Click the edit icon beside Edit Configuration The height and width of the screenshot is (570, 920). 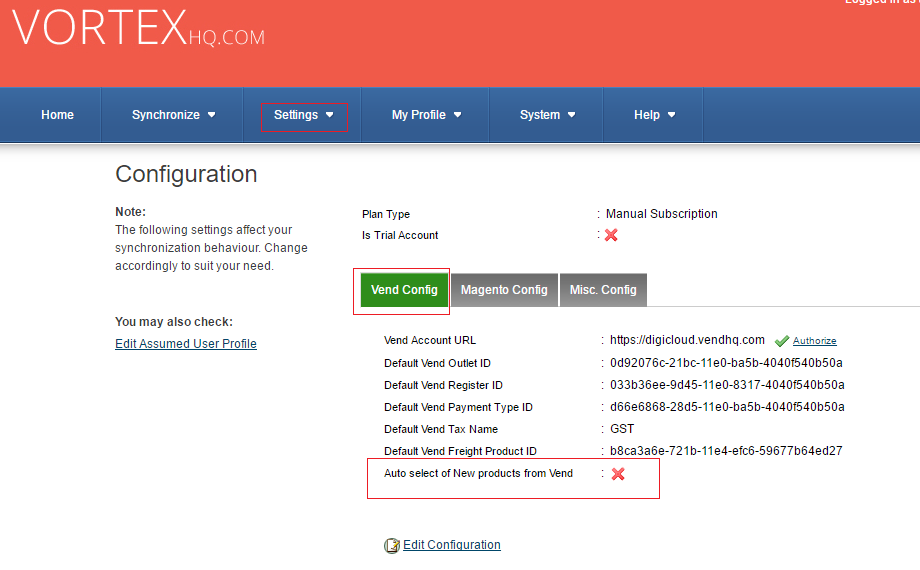click(x=392, y=545)
